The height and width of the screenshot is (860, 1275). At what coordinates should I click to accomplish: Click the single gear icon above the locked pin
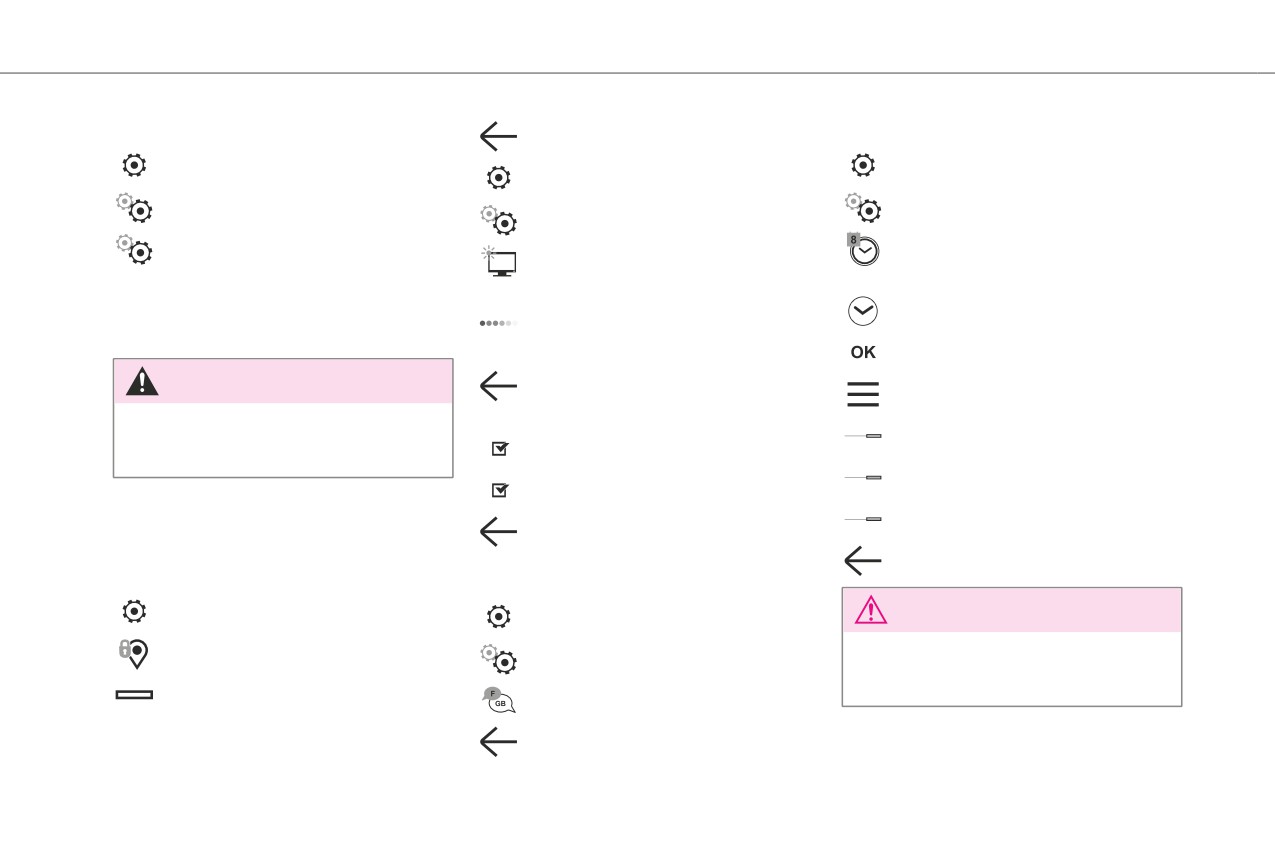click(x=134, y=611)
